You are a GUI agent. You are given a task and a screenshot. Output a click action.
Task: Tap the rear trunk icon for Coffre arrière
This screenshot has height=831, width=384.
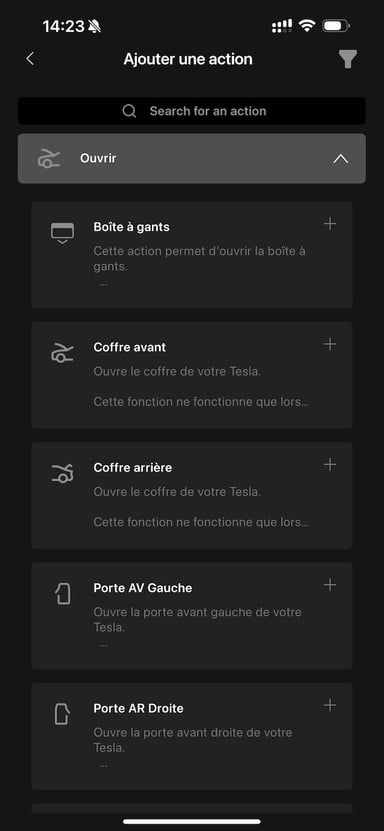click(x=62, y=473)
